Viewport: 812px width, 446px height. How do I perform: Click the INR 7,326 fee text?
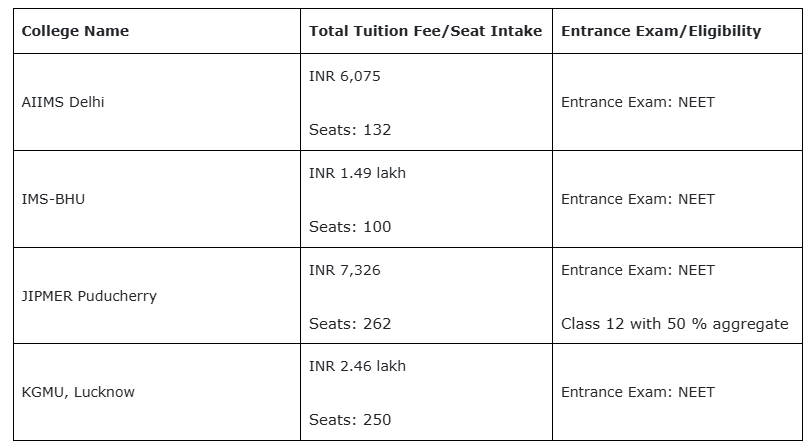click(x=345, y=270)
